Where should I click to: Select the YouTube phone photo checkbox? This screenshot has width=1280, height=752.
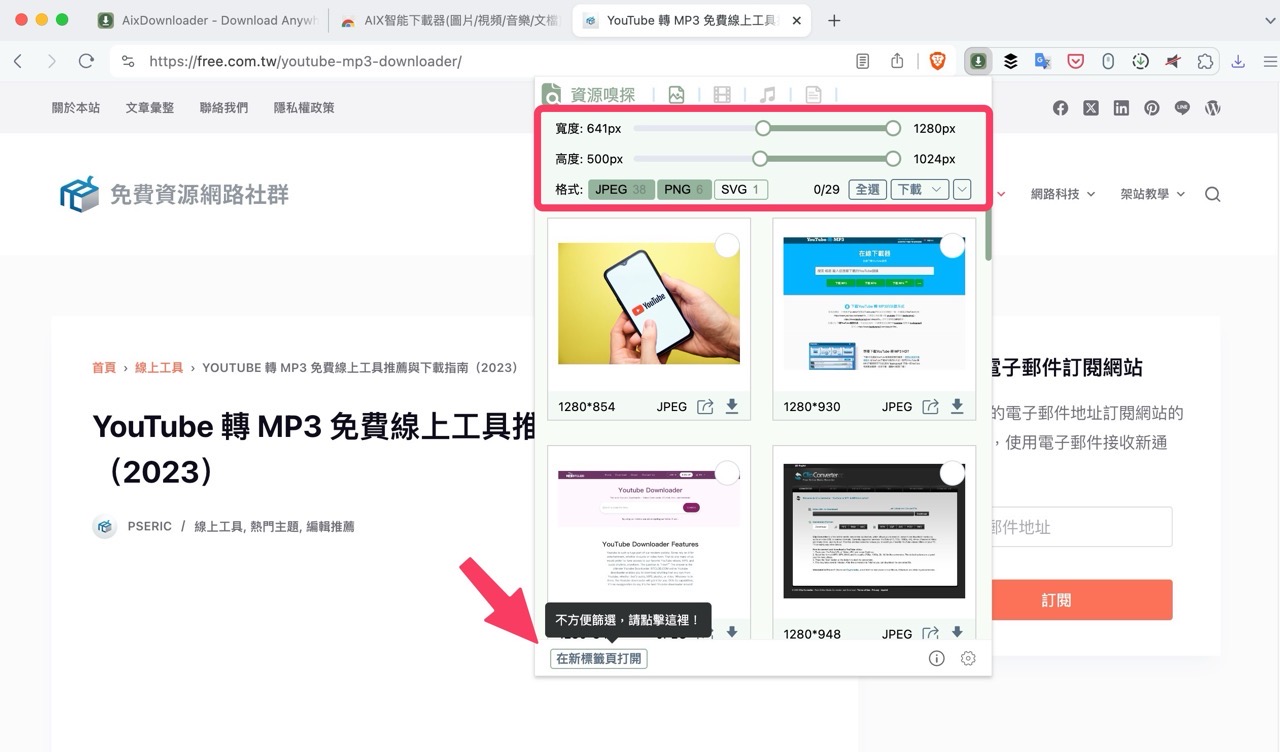pos(727,246)
